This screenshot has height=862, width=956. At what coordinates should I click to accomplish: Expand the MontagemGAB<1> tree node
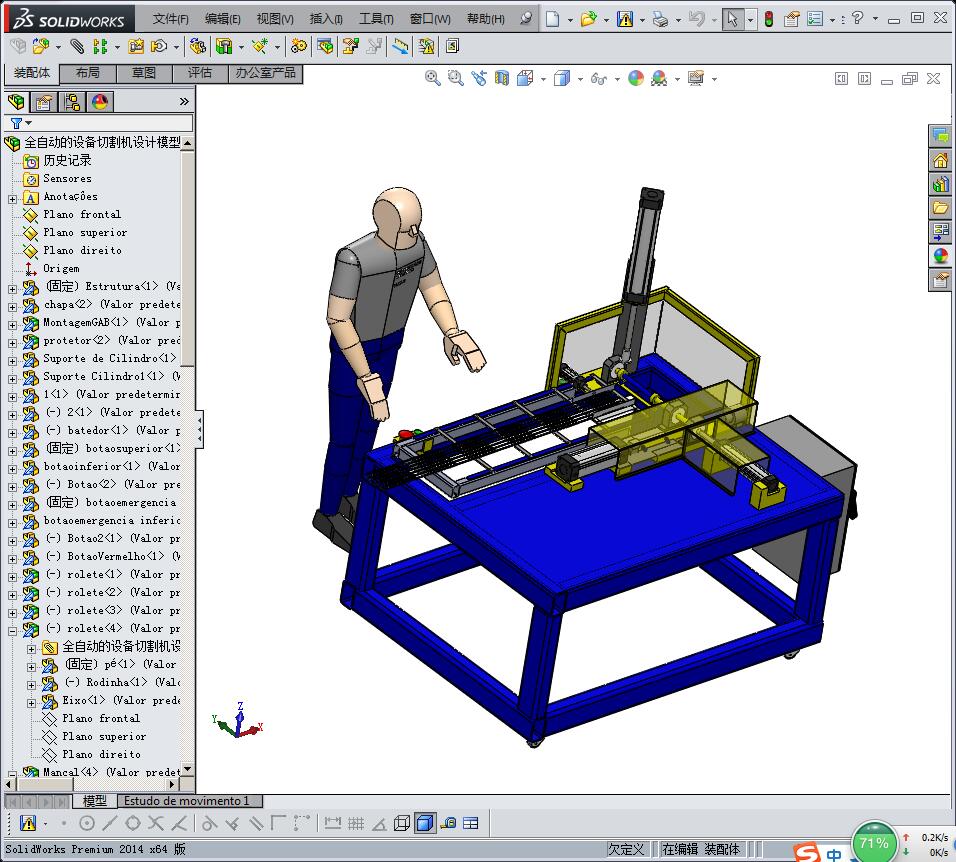point(13,323)
